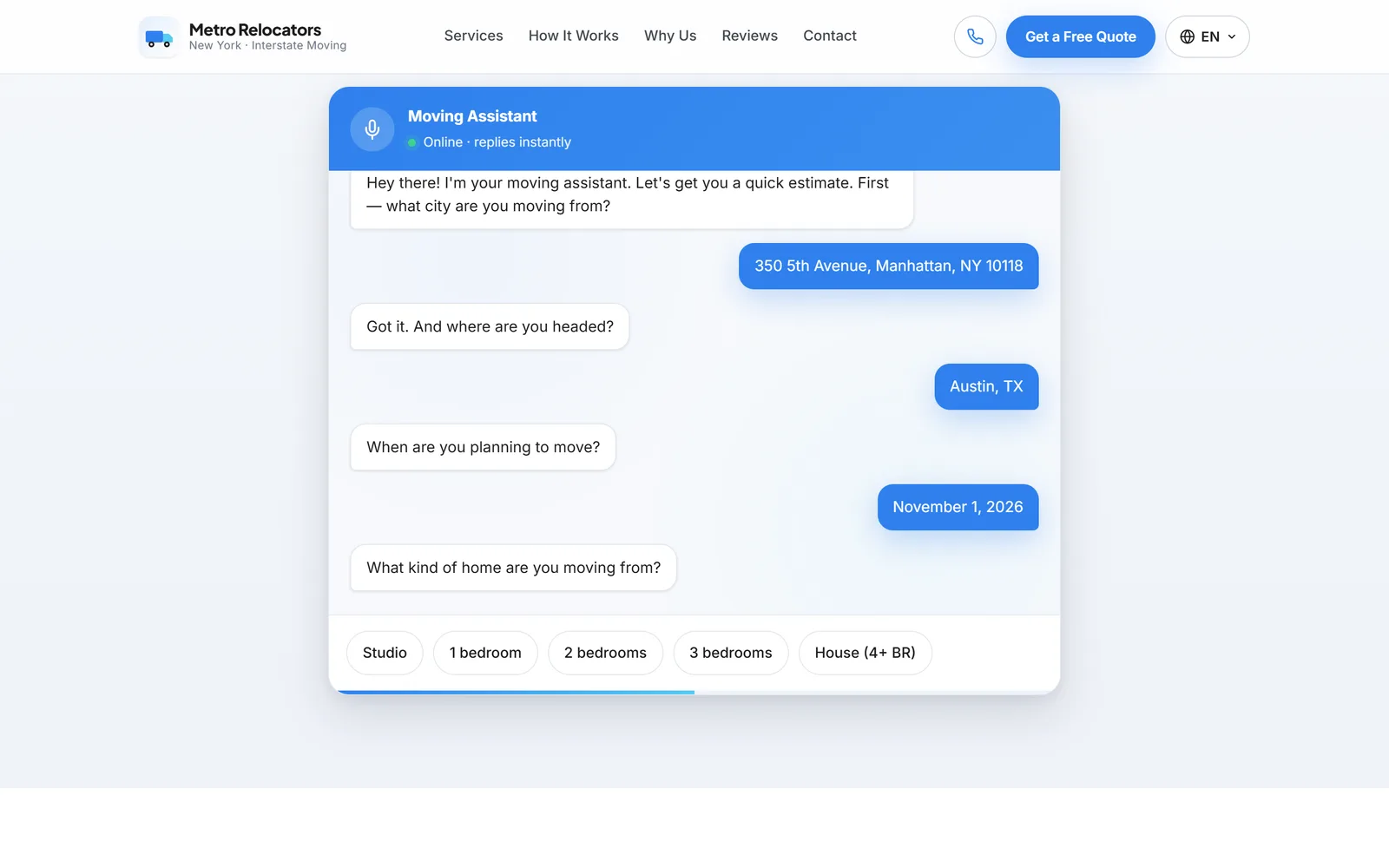Select the 1 bedroom option

[485, 653]
